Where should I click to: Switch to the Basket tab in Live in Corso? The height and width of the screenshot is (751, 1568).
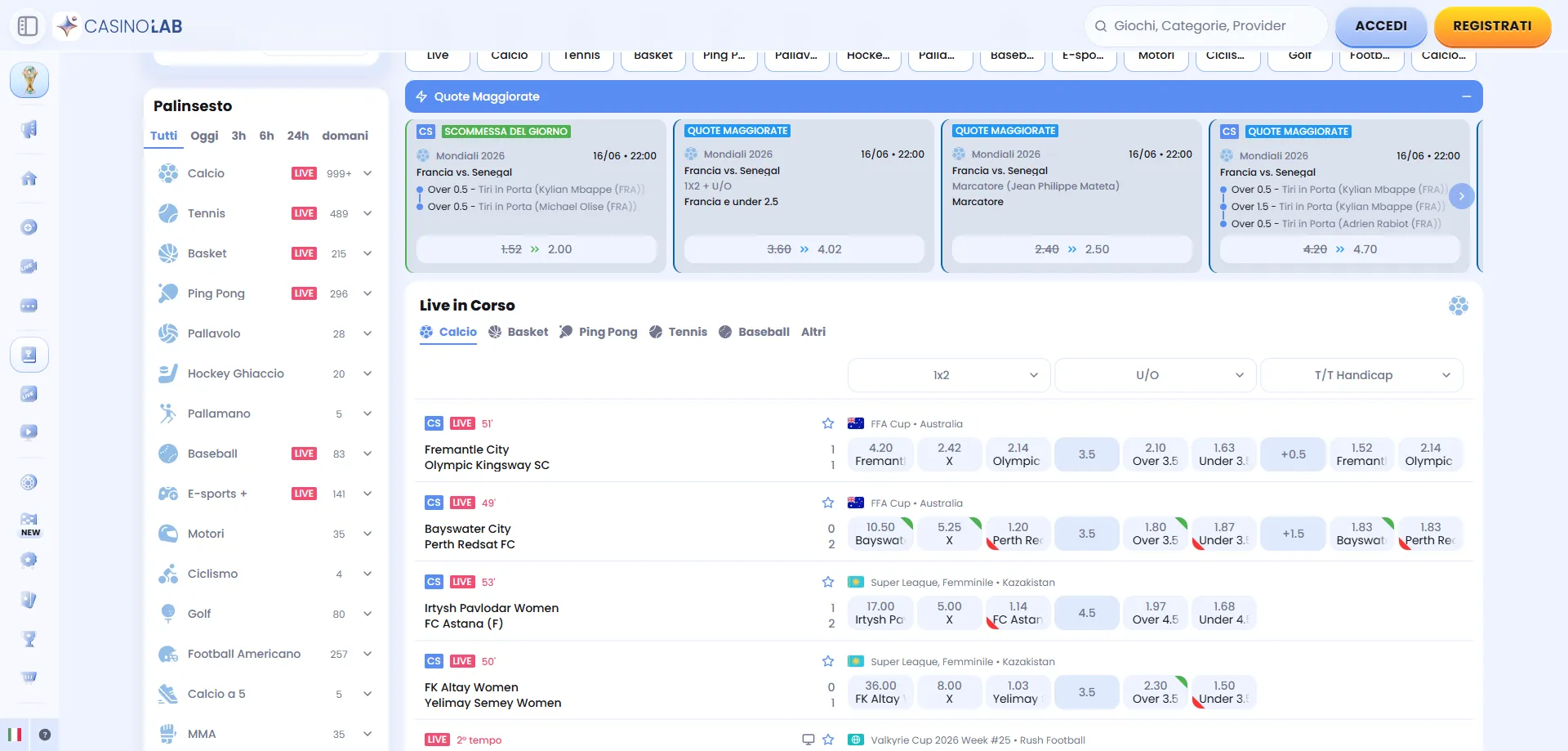coord(519,332)
